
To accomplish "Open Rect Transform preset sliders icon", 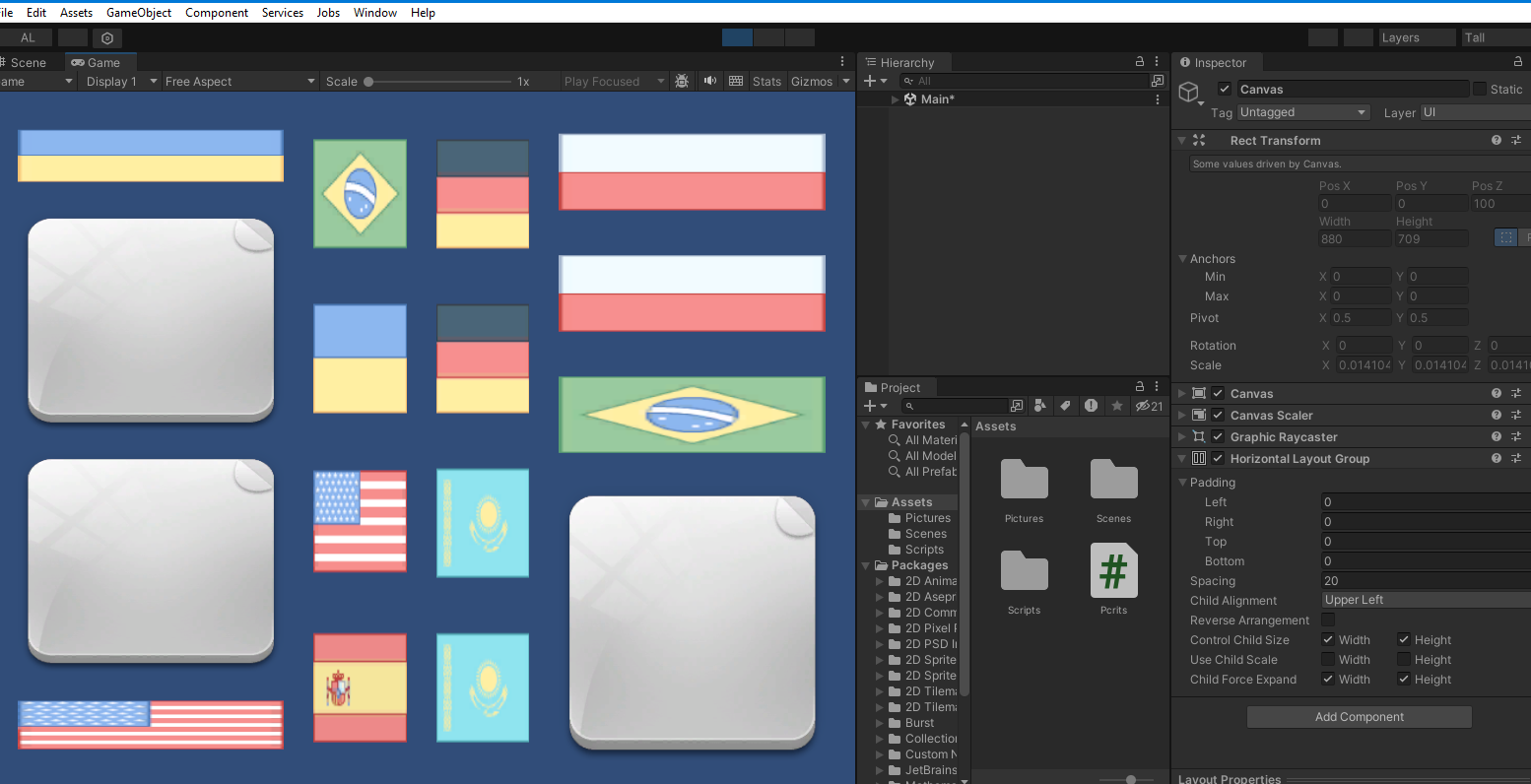I will coord(1516,140).
